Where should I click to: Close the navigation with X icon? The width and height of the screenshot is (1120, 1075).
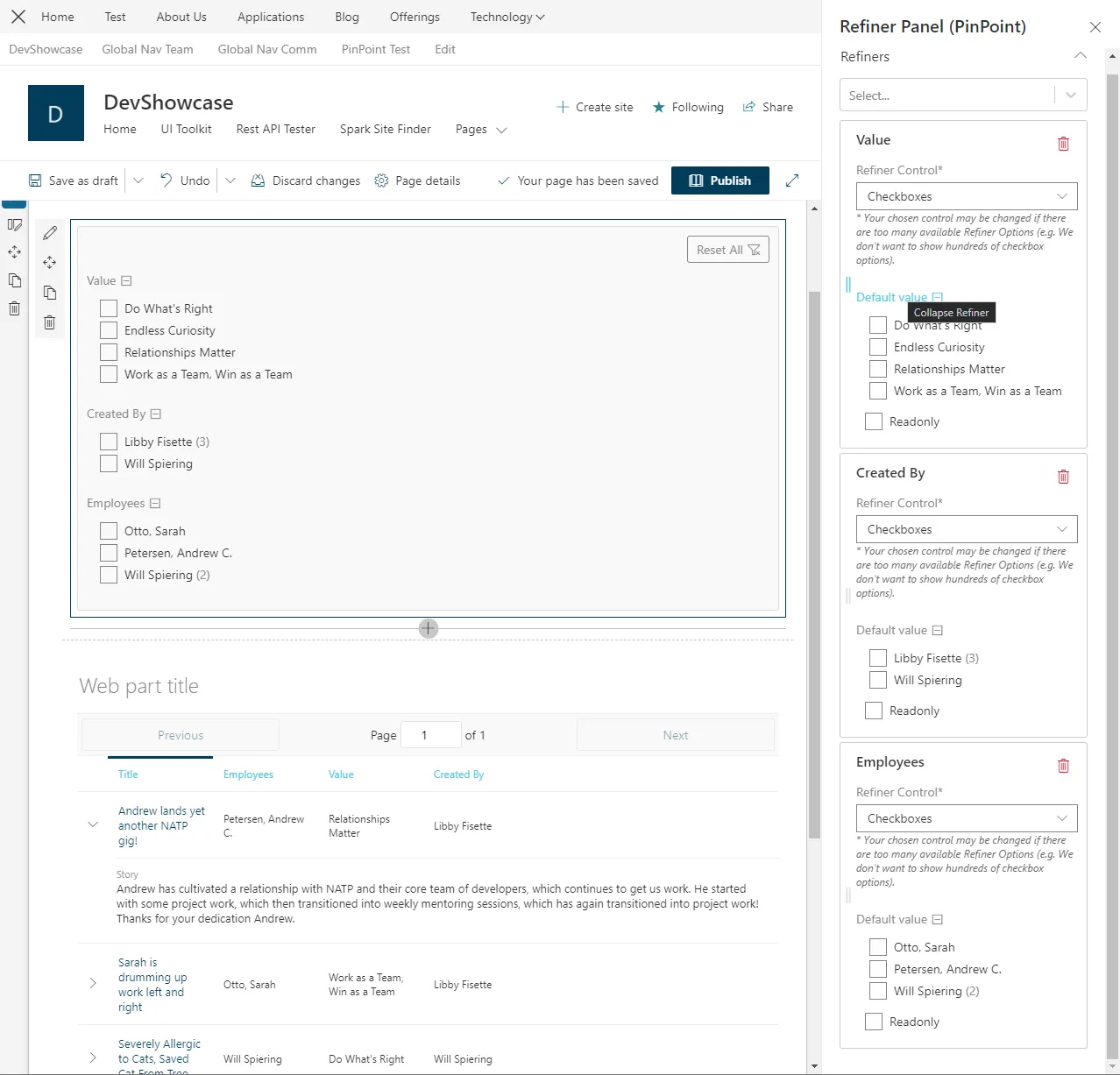18,17
